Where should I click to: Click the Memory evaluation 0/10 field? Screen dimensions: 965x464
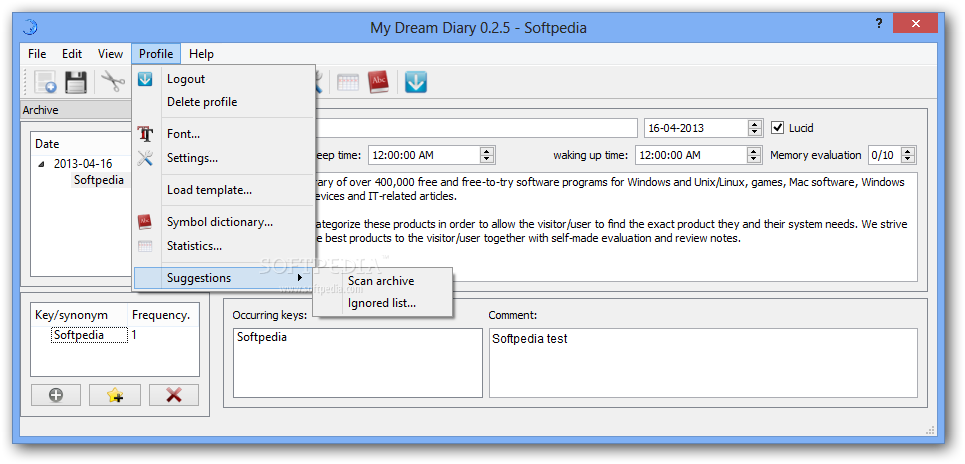(x=884, y=155)
